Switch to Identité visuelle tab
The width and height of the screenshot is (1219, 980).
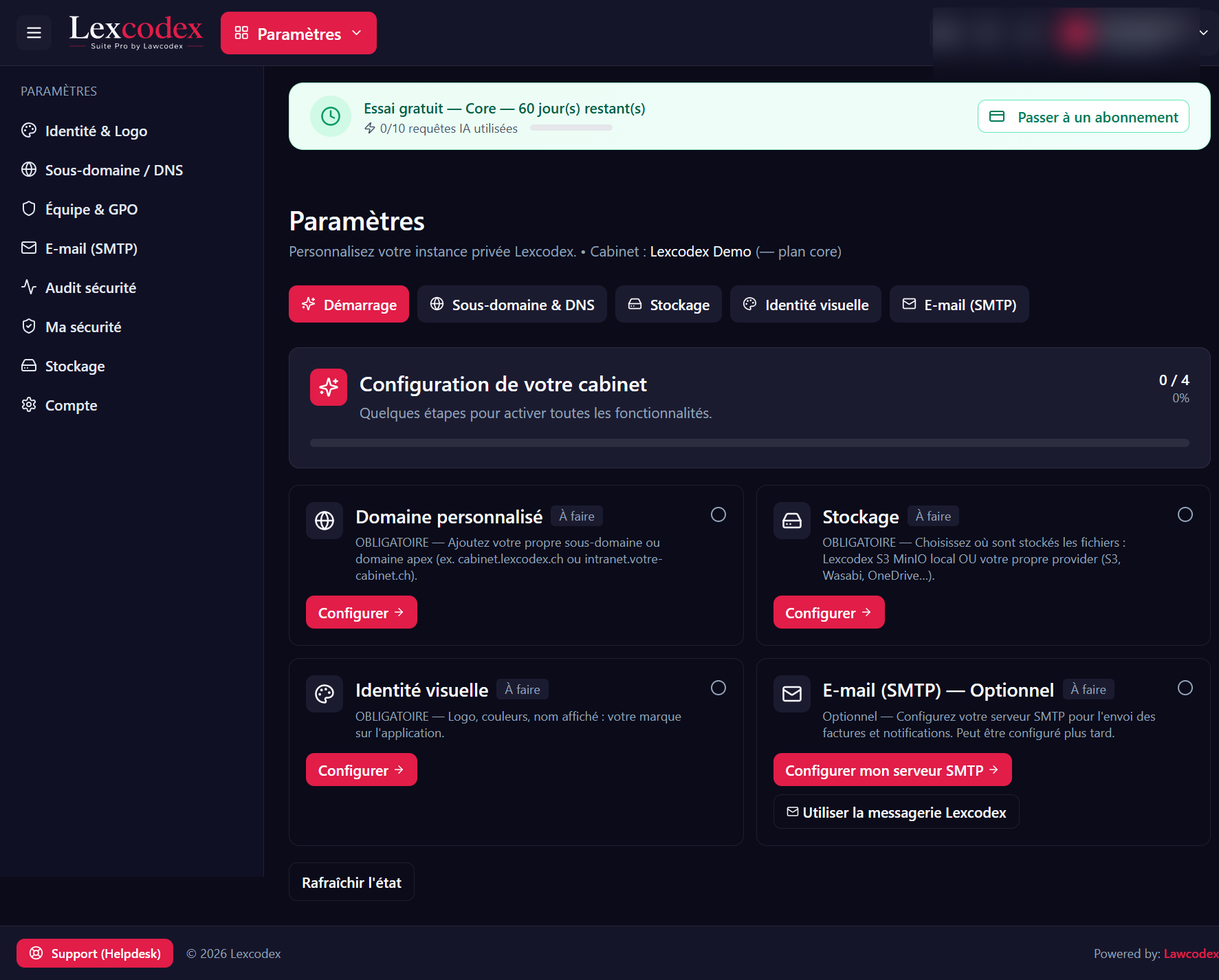click(x=806, y=304)
